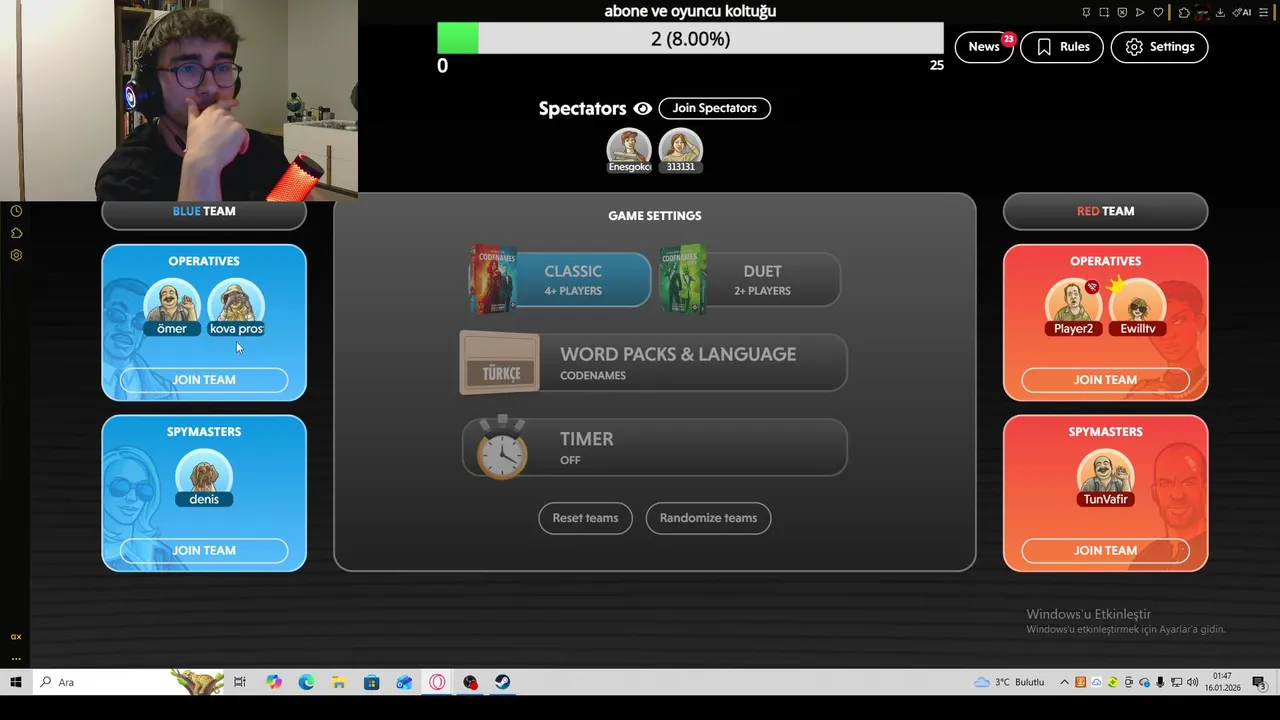Viewport: 1280px width, 720px height.
Task: Open Copilot from the taskbar
Action: [274, 682]
